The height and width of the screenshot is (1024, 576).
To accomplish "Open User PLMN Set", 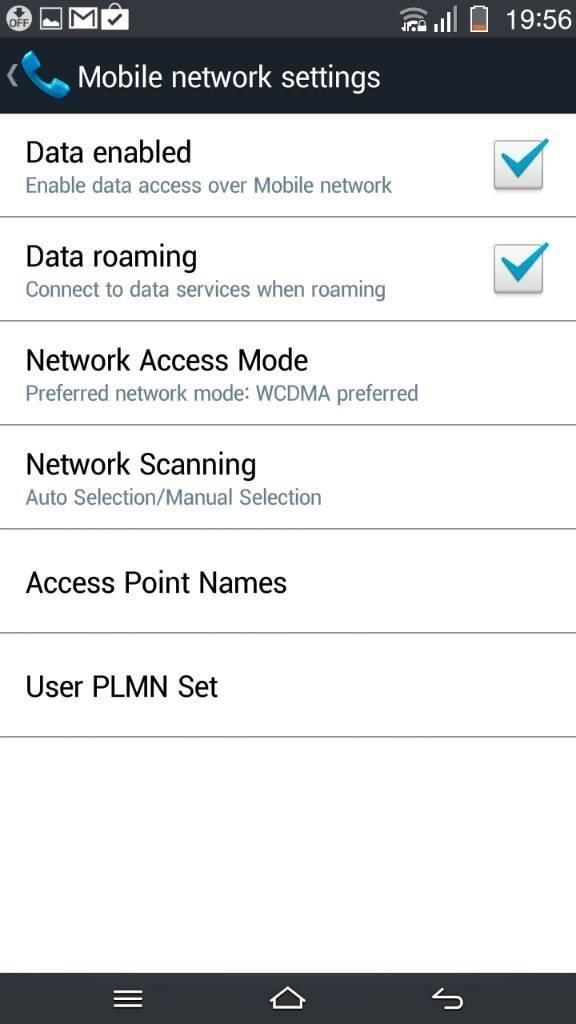I will tap(288, 685).
